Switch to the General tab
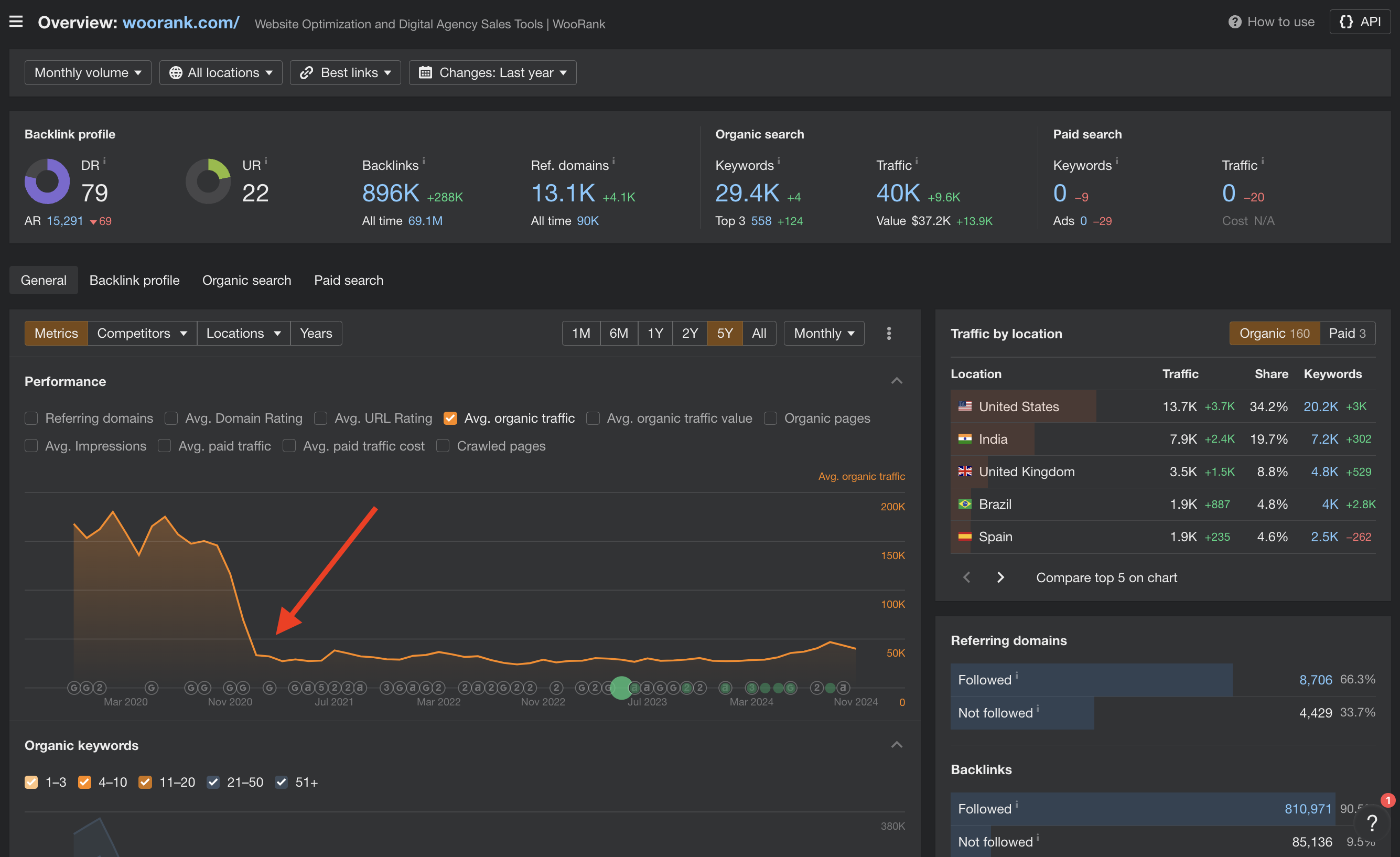1400x857 pixels. [44, 280]
